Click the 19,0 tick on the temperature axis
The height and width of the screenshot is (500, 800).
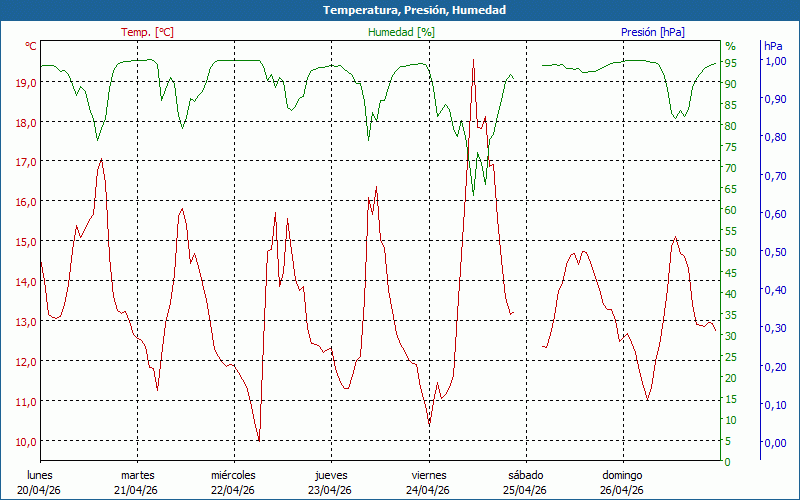[x=26, y=82]
